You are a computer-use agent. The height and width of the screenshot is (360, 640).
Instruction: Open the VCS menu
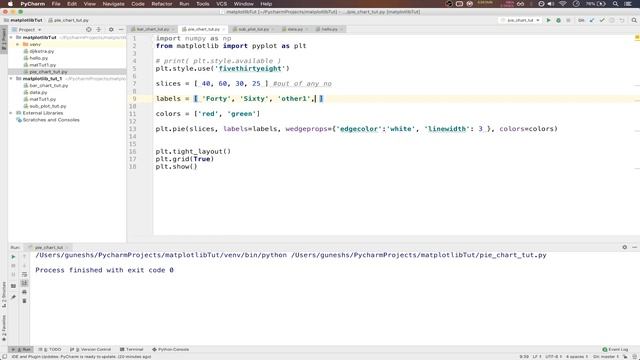tap(221, 4)
